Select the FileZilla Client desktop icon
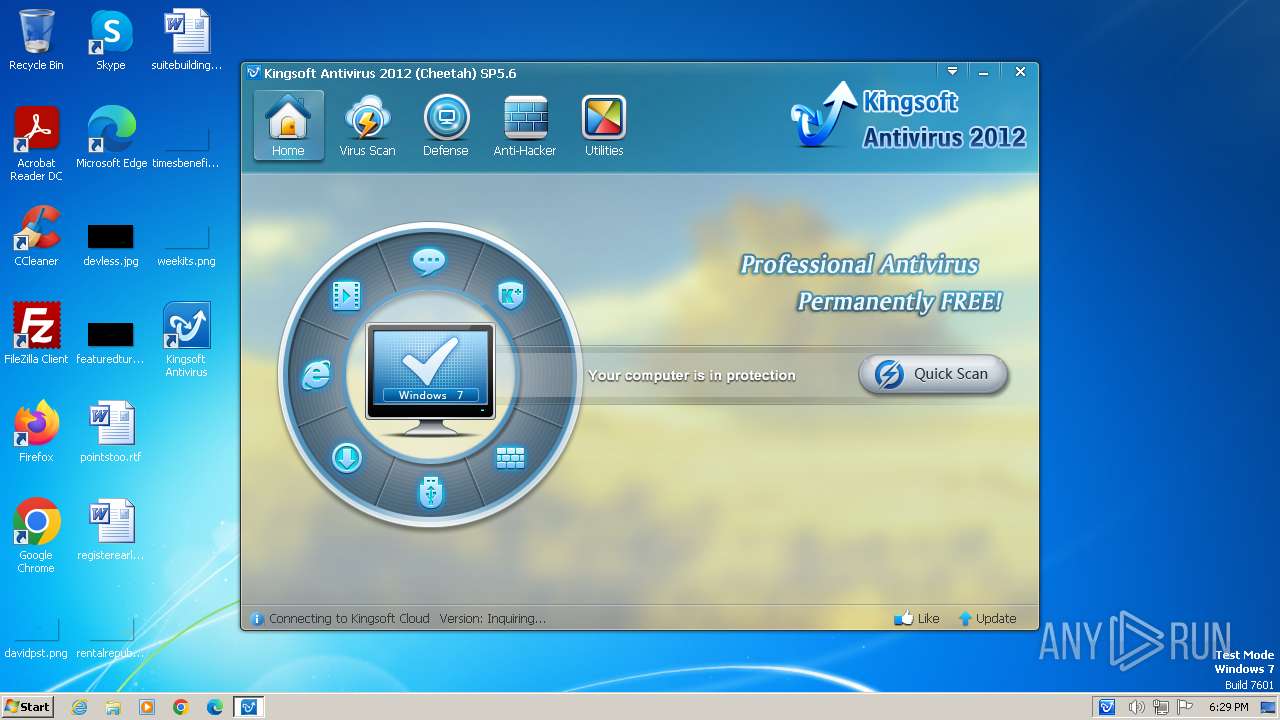 (x=36, y=334)
